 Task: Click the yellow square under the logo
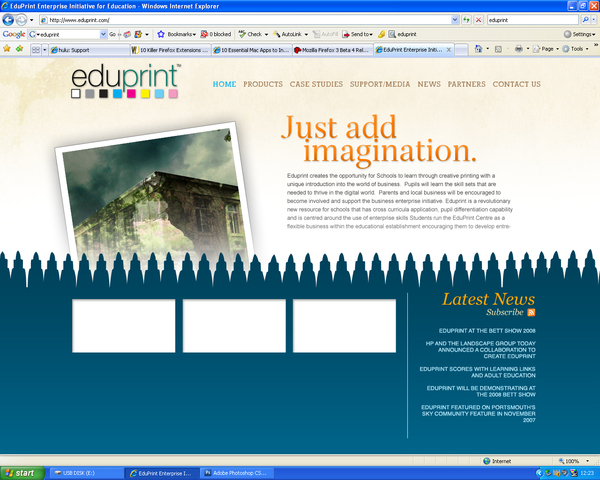[x=145, y=93]
